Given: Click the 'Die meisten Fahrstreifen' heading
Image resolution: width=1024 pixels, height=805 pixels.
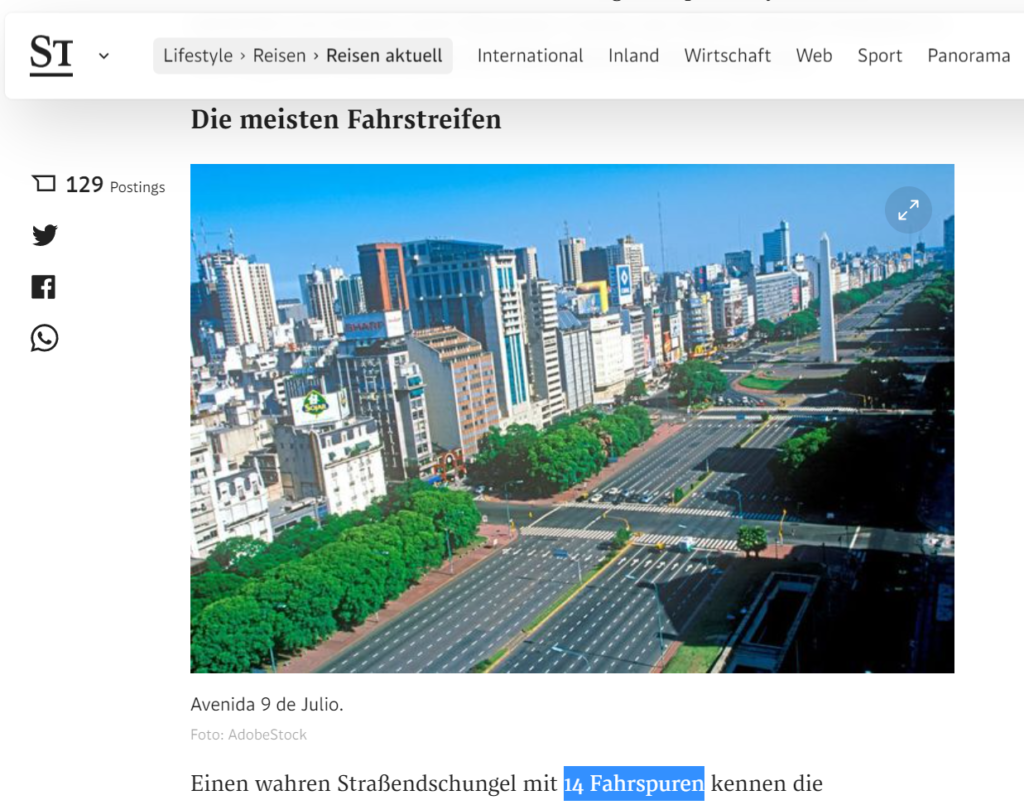Looking at the screenshot, I should click(346, 119).
